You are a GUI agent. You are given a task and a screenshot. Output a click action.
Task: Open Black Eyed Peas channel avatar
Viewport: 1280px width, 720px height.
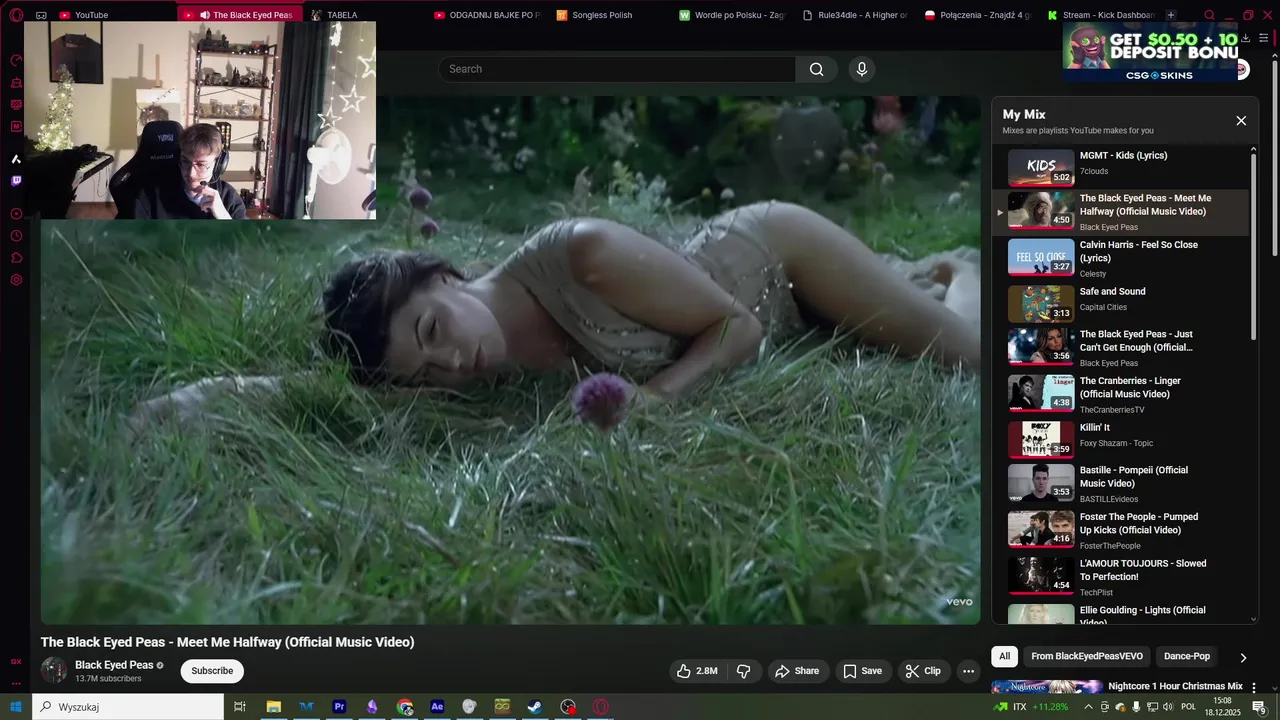[54, 670]
